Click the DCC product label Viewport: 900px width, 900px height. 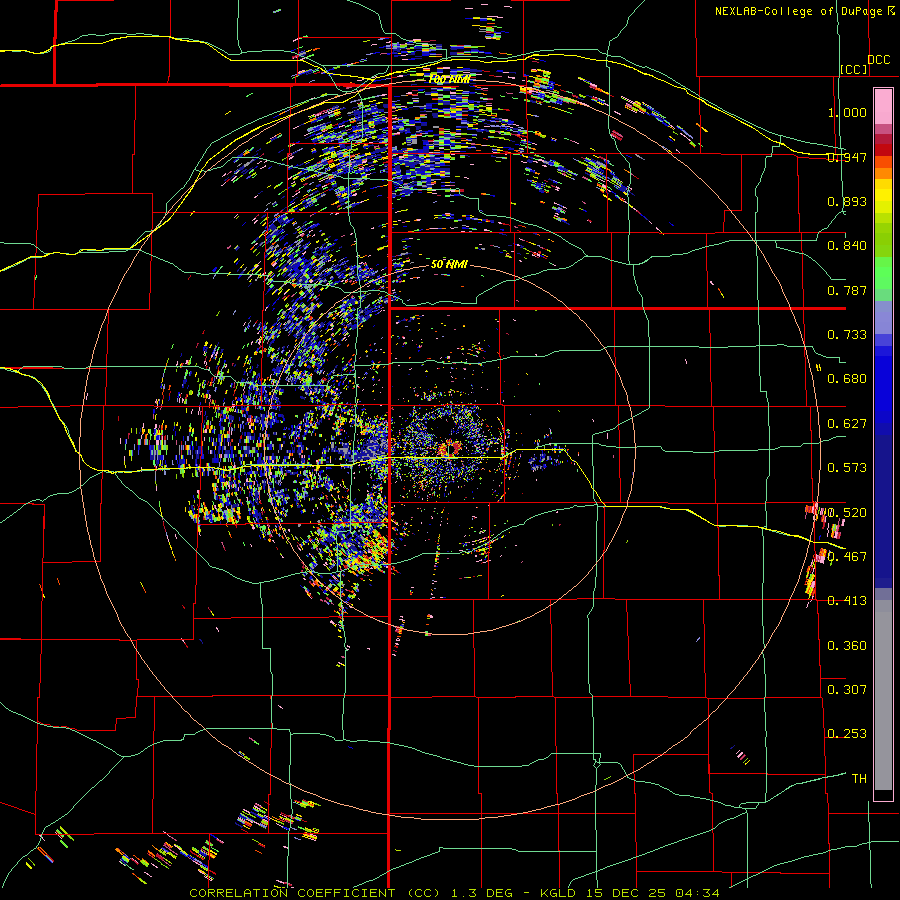click(x=879, y=60)
